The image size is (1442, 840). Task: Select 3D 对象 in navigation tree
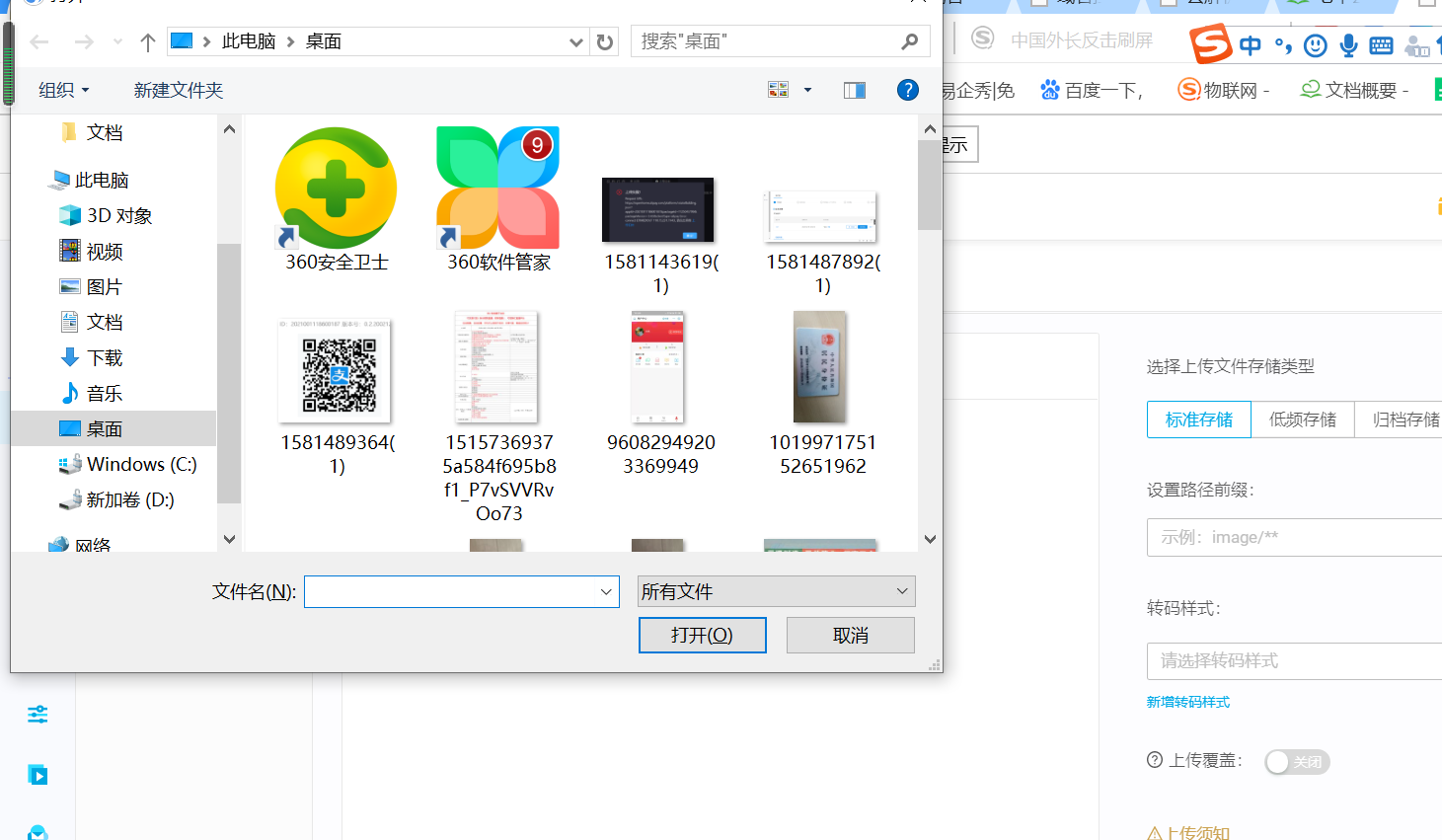pyautogui.click(x=107, y=215)
